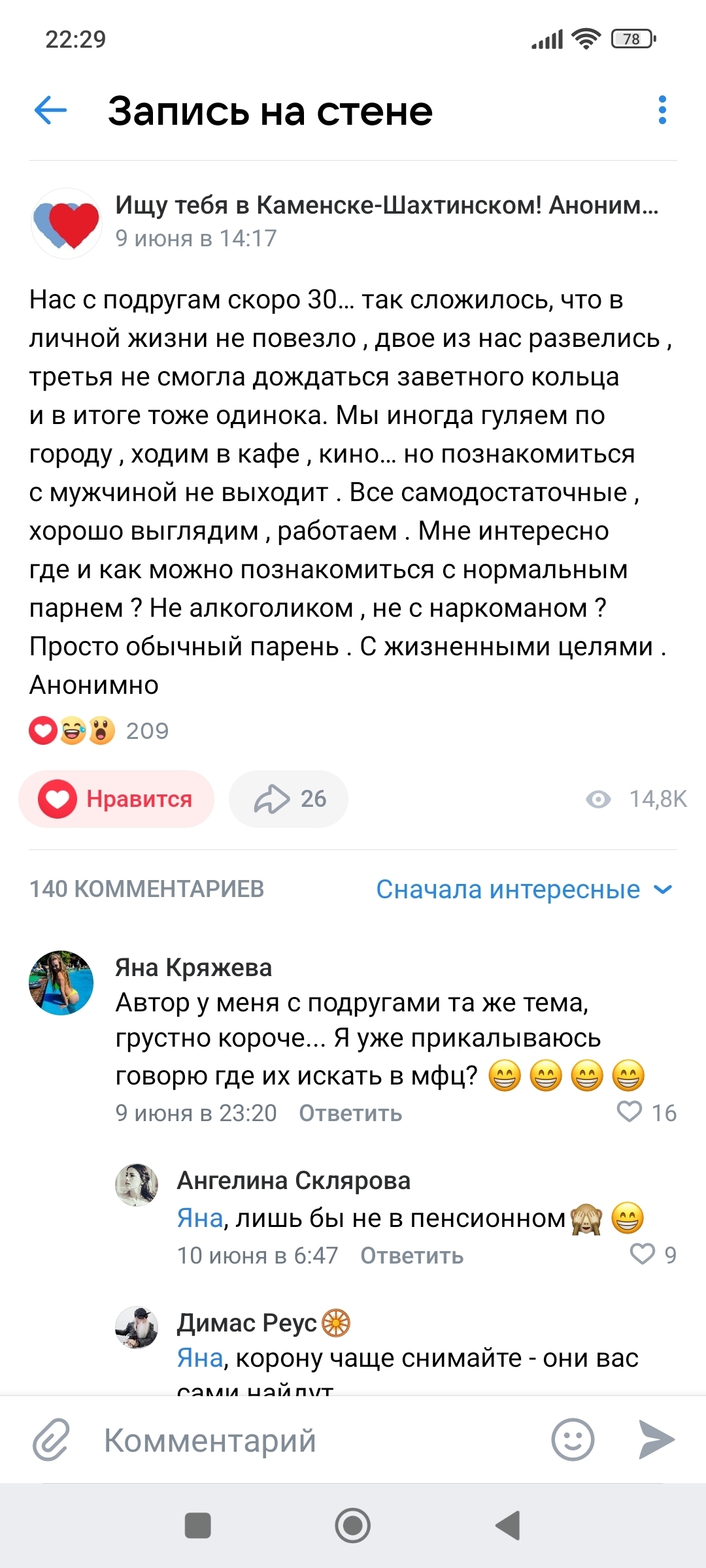706x1568 pixels.
Task: Open the emoji smiley picker
Action: click(573, 1439)
